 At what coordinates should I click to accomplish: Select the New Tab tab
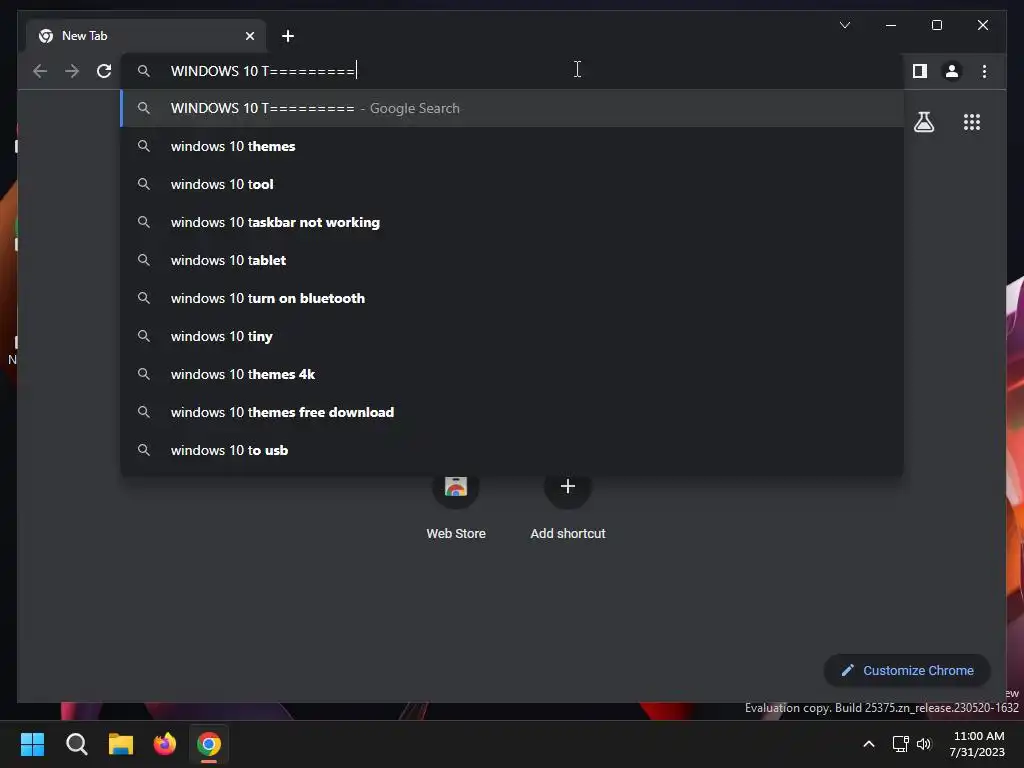(x=145, y=36)
